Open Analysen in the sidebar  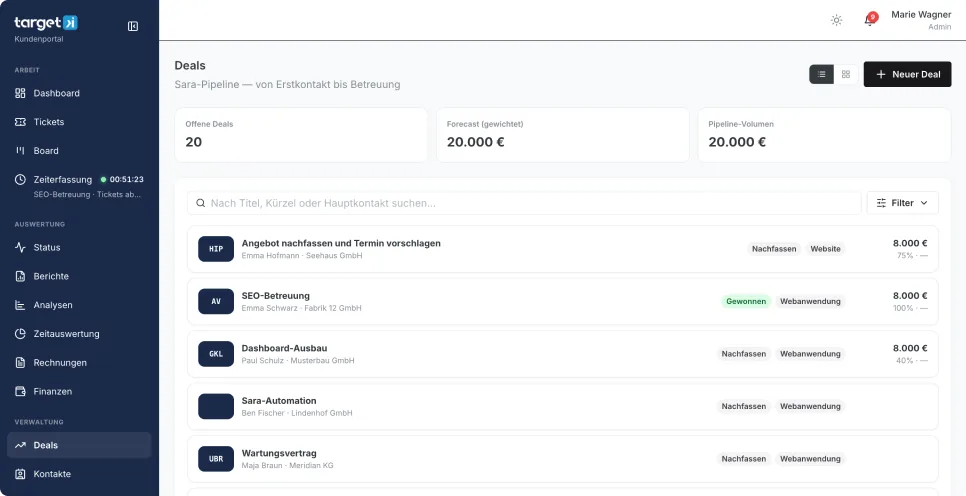pyautogui.click(x=79, y=305)
